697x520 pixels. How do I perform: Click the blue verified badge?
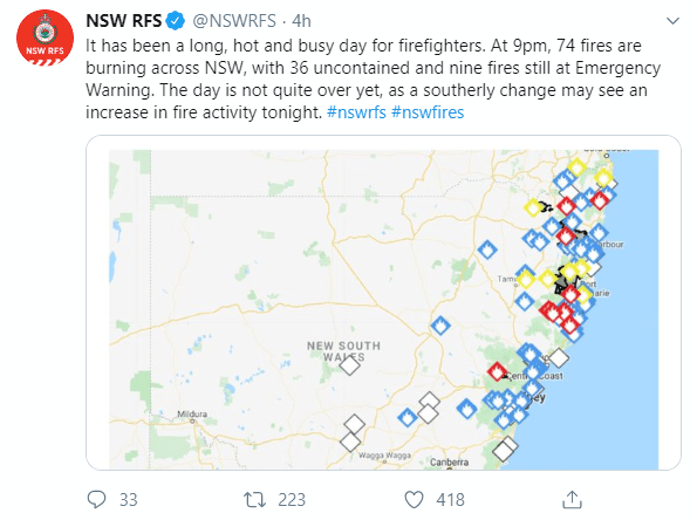173,20
